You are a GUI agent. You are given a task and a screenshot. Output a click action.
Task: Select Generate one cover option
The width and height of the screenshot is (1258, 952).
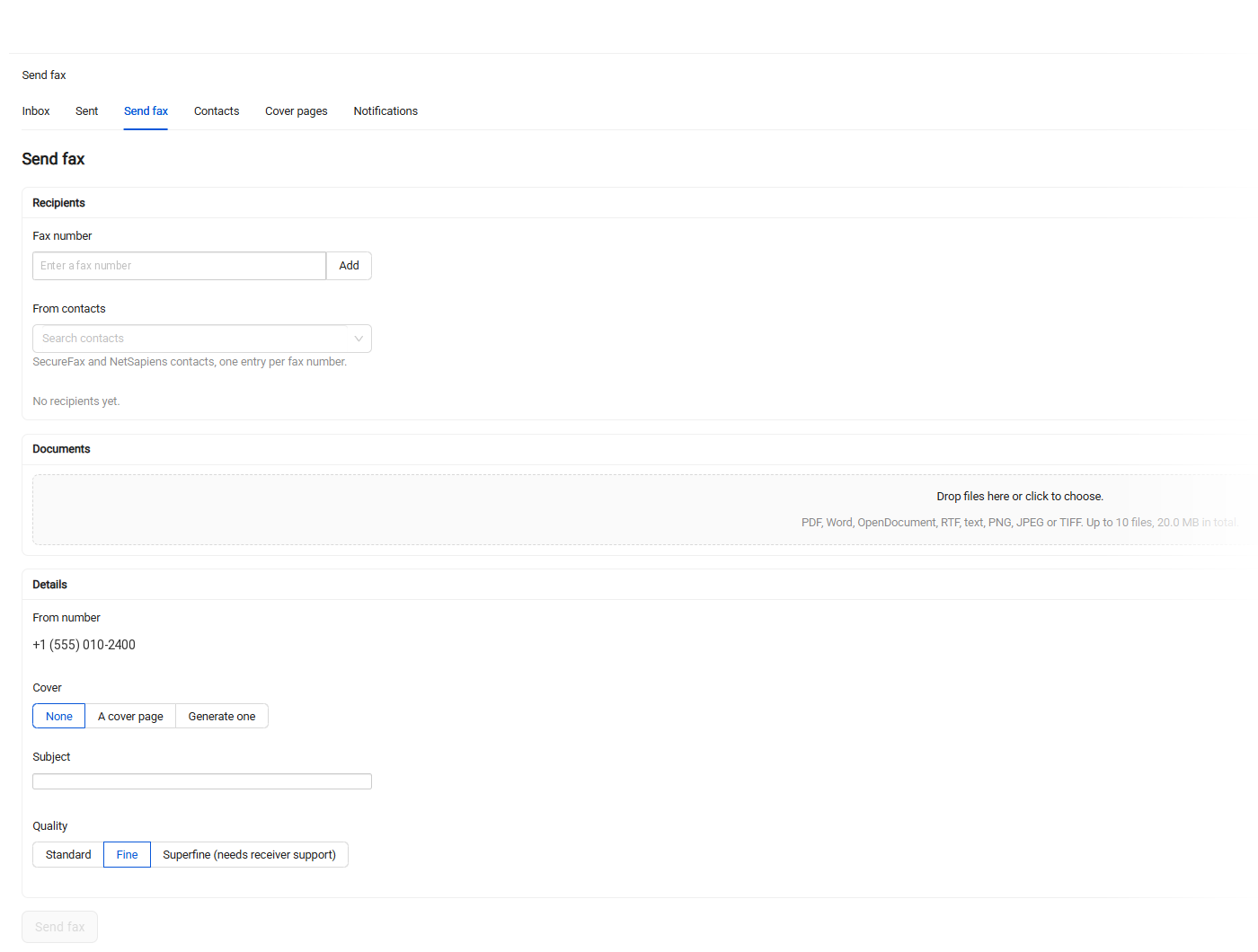point(222,716)
